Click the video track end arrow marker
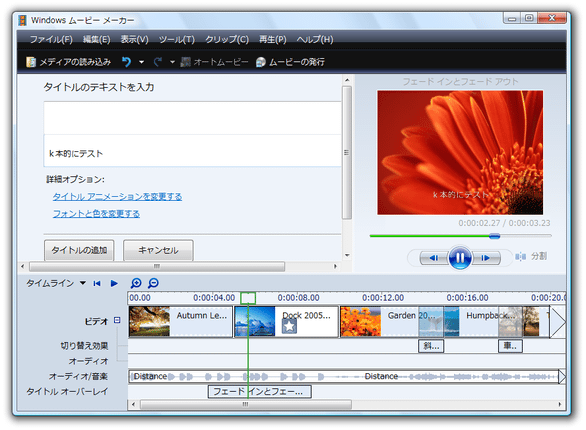Viewport: 586px width, 430px height. (x=558, y=322)
